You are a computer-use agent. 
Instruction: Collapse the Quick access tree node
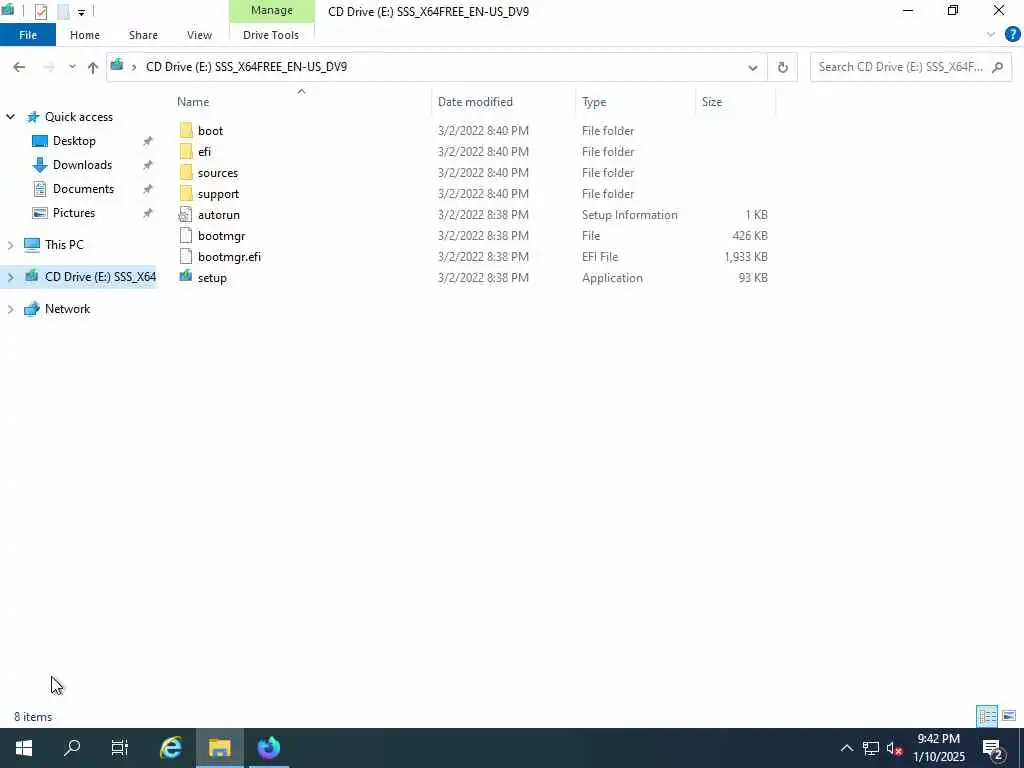(x=10, y=117)
